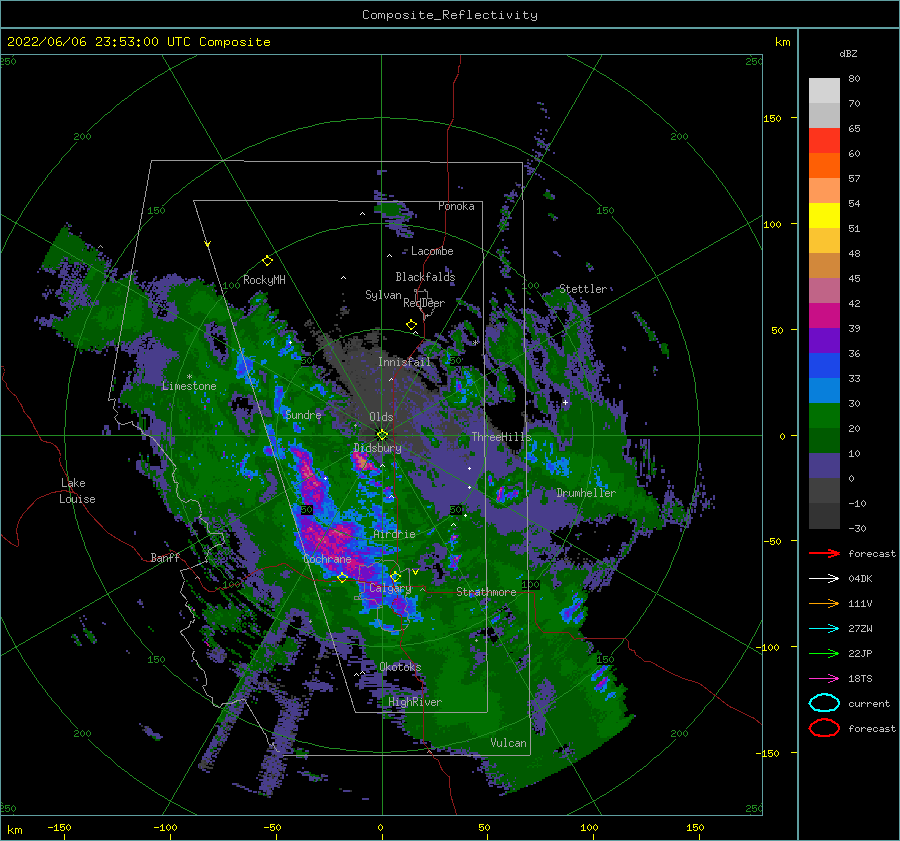The image size is (900, 841).
Task: Click the Lake Louise label
Action: click(x=77, y=491)
